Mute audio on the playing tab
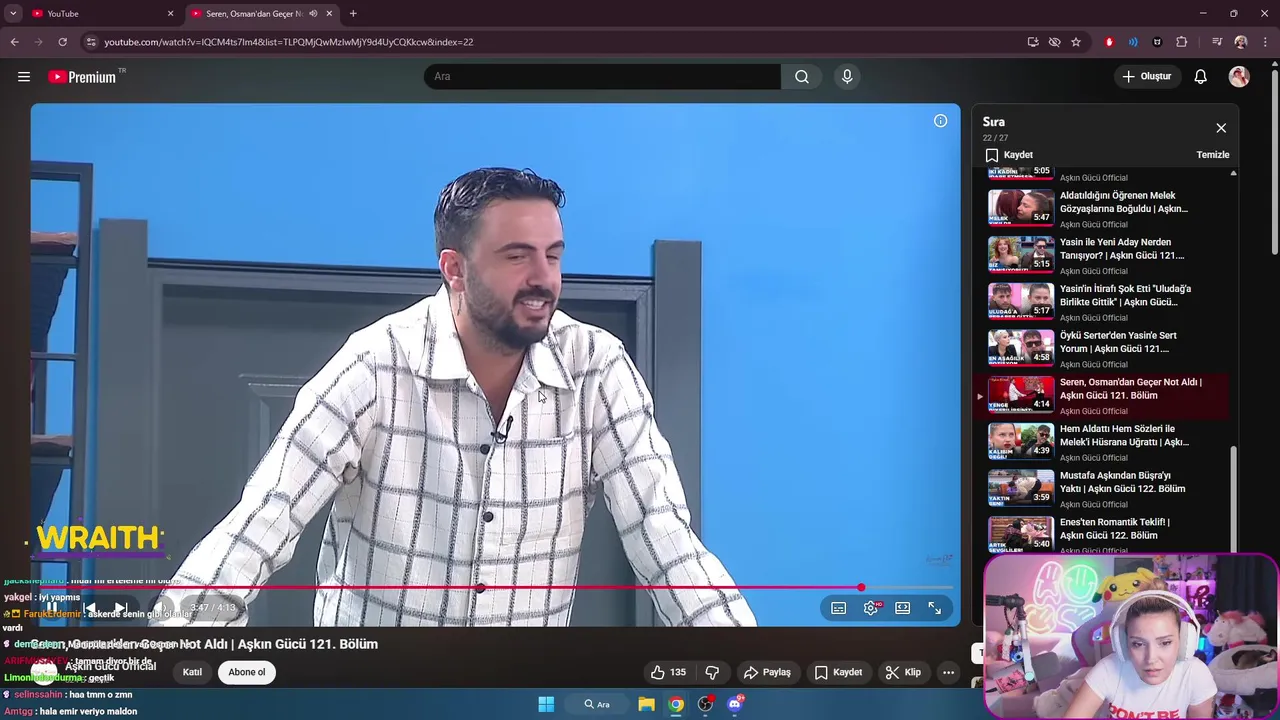The height and width of the screenshot is (720, 1280). [313, 14]
